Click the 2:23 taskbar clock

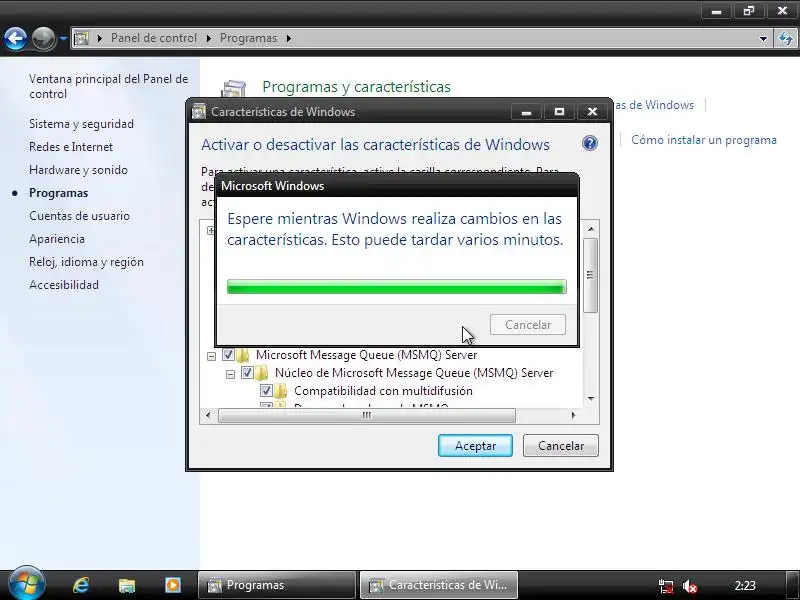[745, 586]
